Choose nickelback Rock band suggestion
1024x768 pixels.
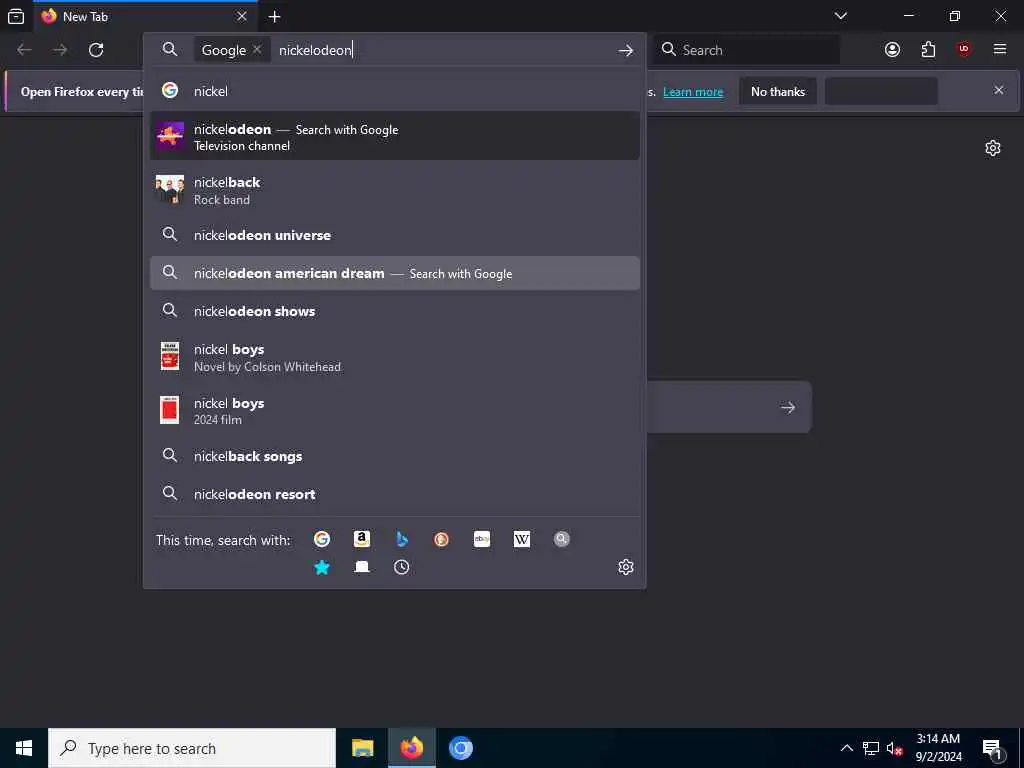pyautogui.click(x=394, y=190)
